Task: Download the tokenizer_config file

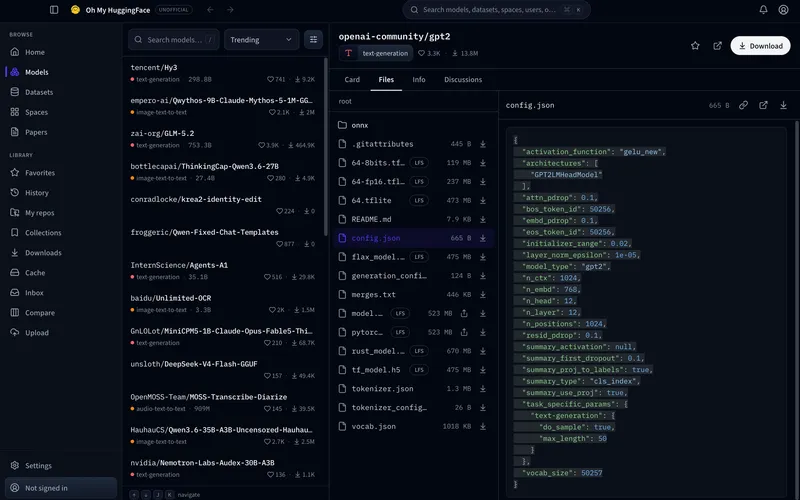Action: coord(483,408)
